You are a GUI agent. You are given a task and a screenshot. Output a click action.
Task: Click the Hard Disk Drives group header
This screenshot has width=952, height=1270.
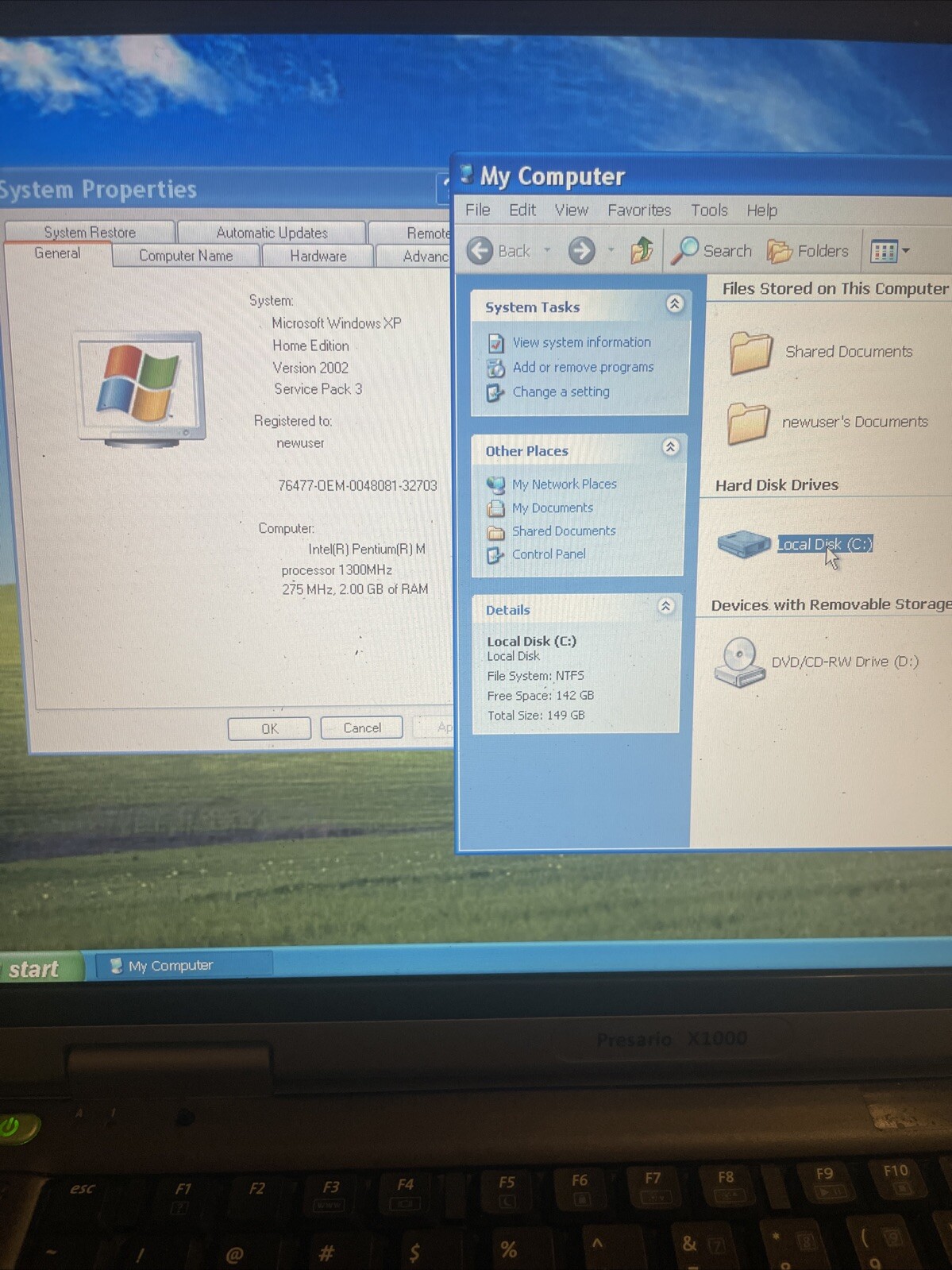(777, 485)
